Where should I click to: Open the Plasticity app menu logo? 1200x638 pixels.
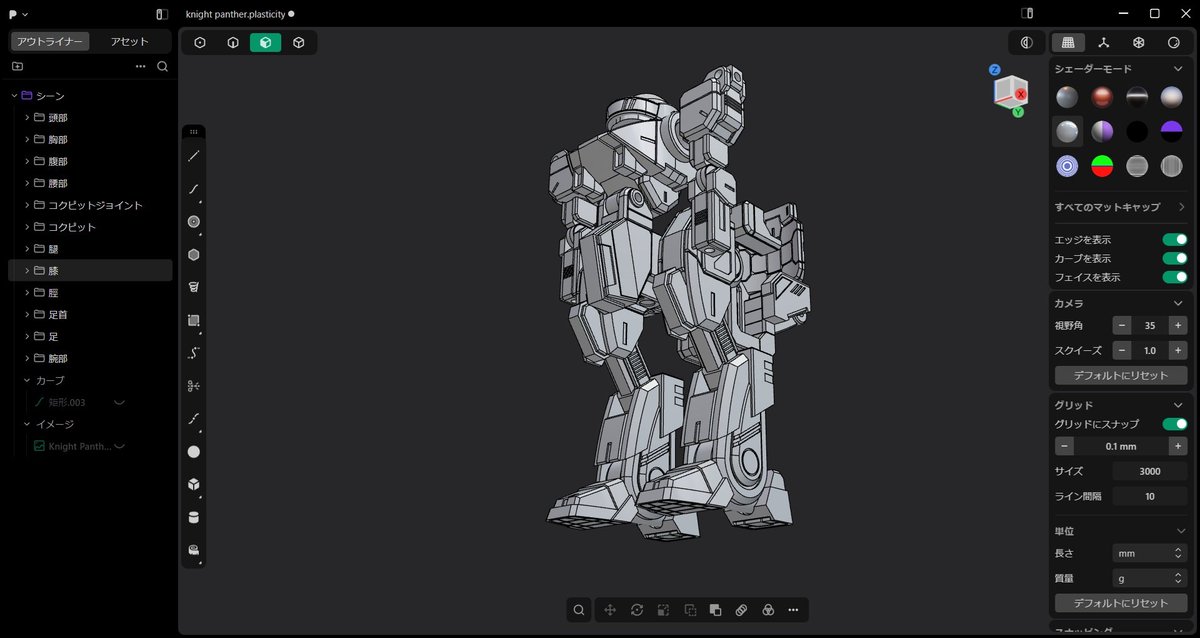[x=17, y=14]
